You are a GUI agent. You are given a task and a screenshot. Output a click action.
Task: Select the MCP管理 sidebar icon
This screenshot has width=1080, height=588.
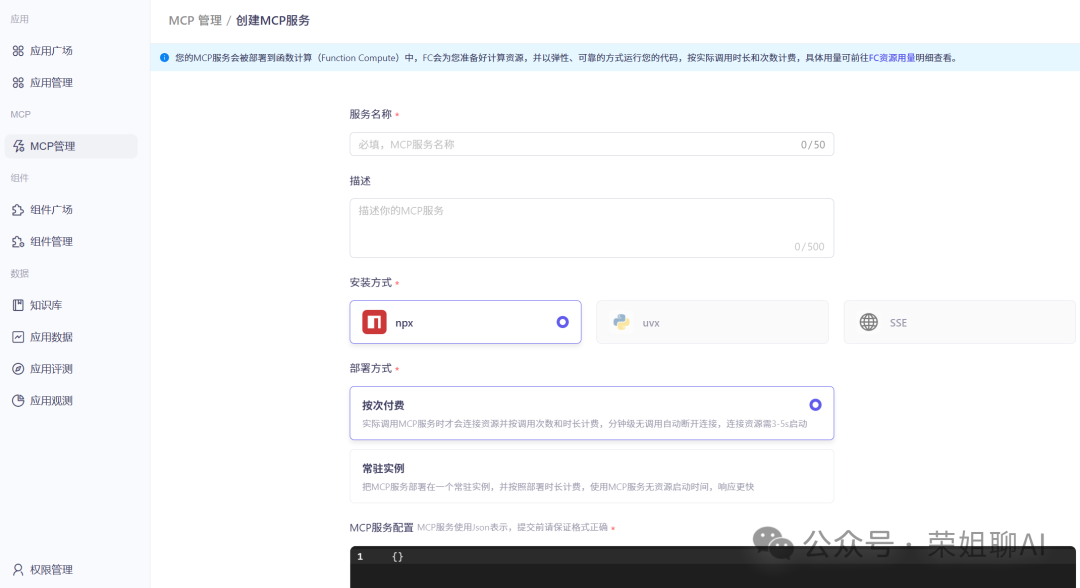point(20,145)
